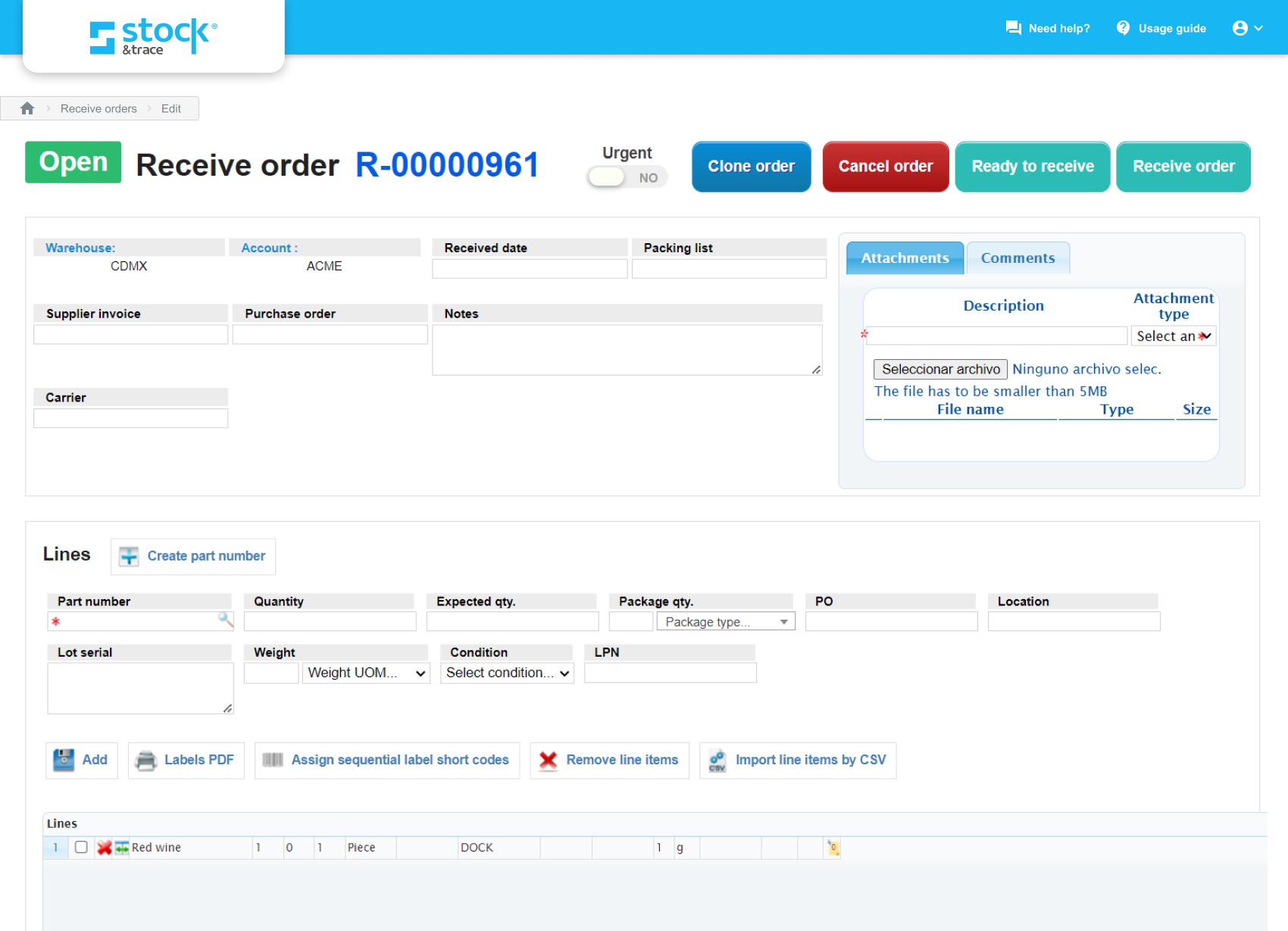1288x931 pixels.
Task: Check the Red wine line checkbox
Action: [81, 848]
